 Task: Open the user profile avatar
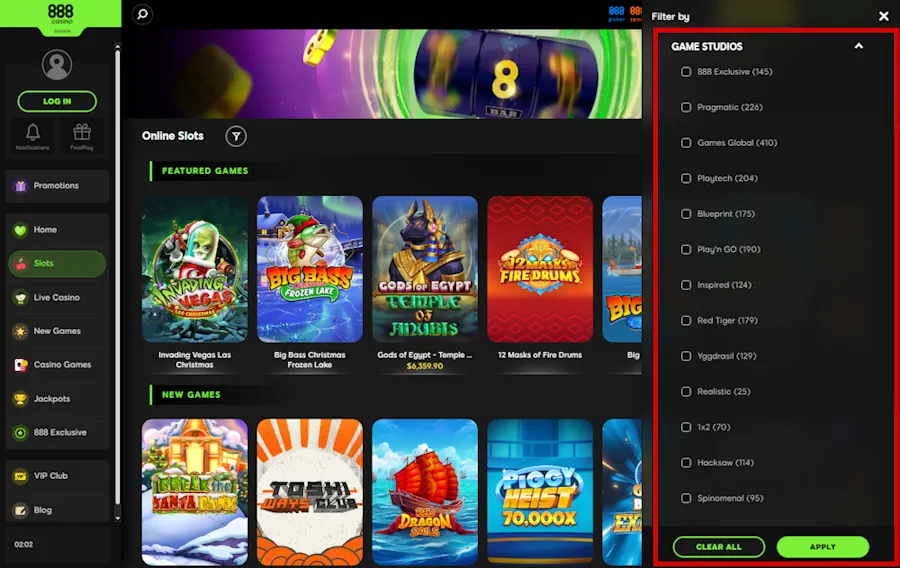pyautogui.click(x=57, y=64)
